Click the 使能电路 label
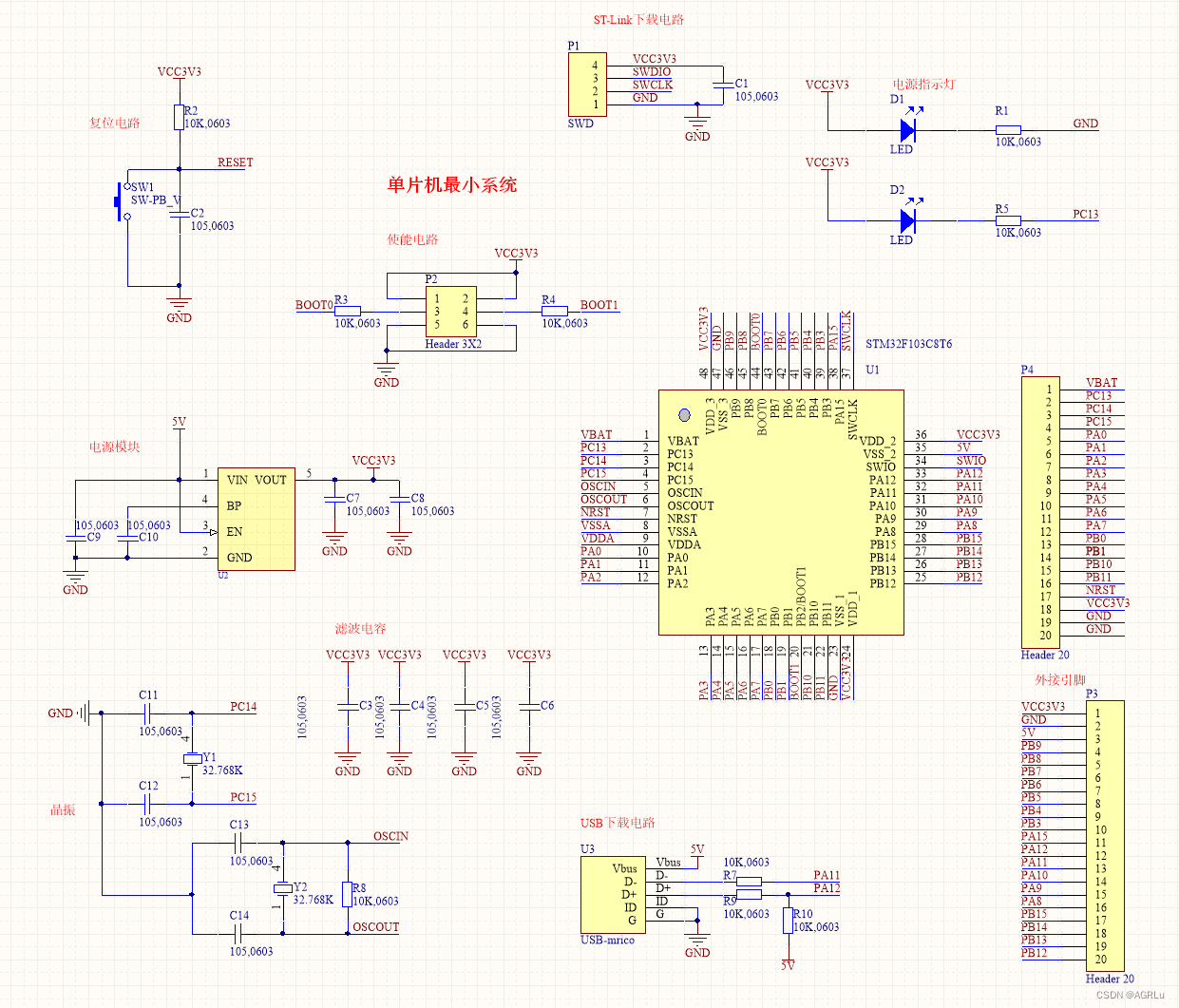The height and width of the screenshot is (1008, 1179). 412,239
